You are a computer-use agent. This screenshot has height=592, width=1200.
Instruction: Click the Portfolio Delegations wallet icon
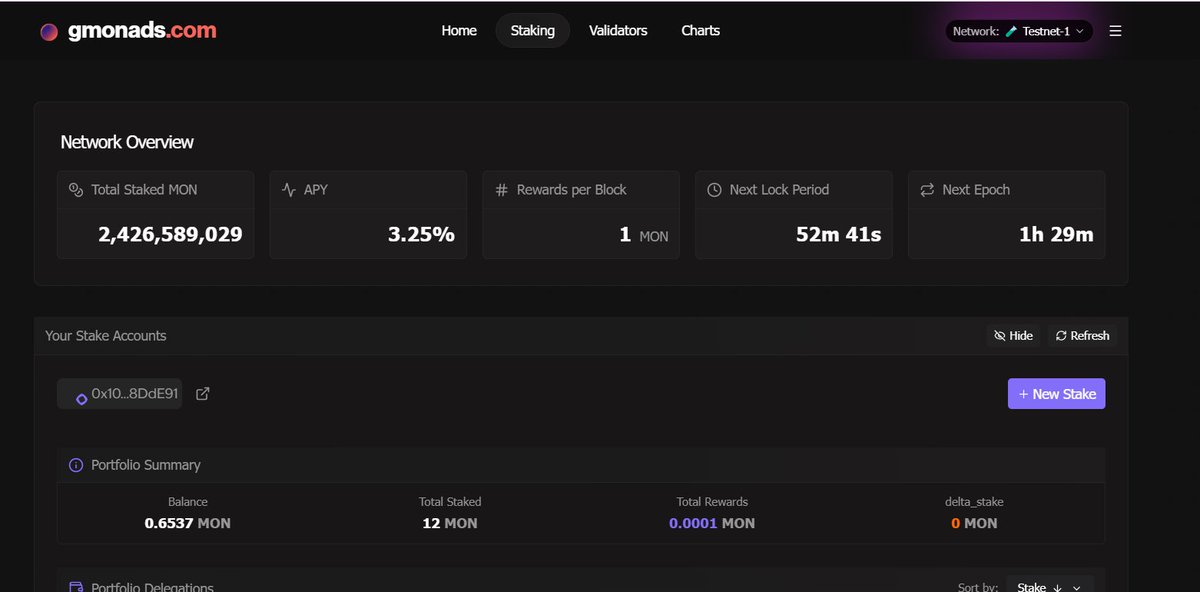pyautogui.click(x=76, y=587)
